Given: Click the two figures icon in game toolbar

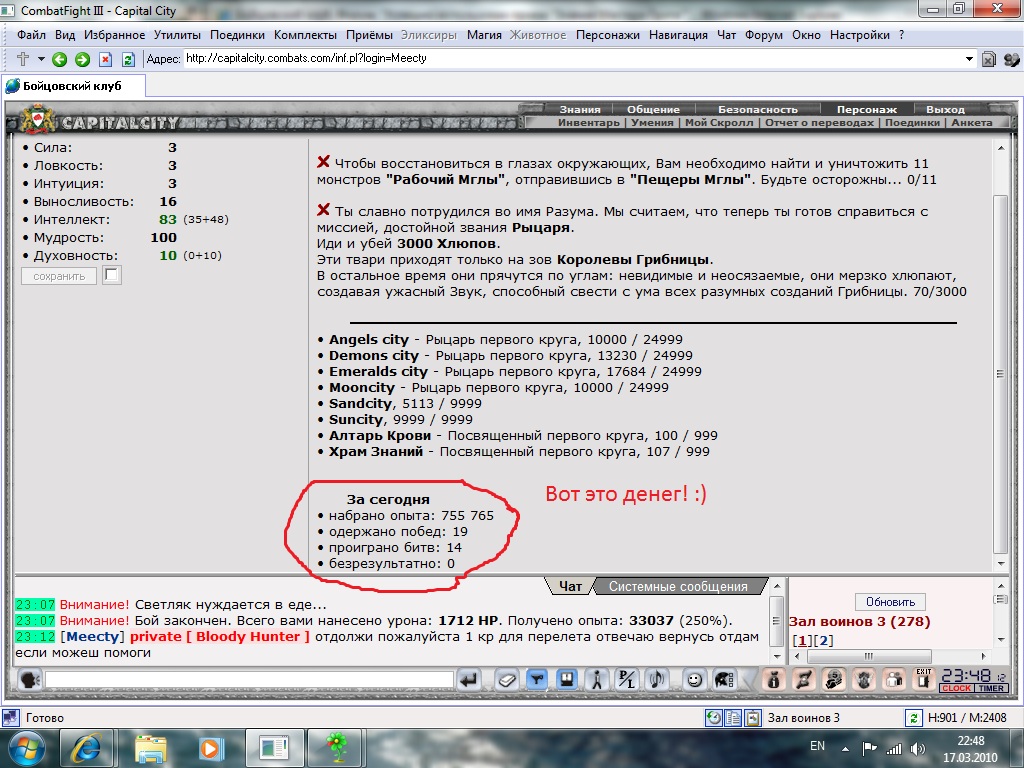Looking at the screenshot, I should [894, 680].
